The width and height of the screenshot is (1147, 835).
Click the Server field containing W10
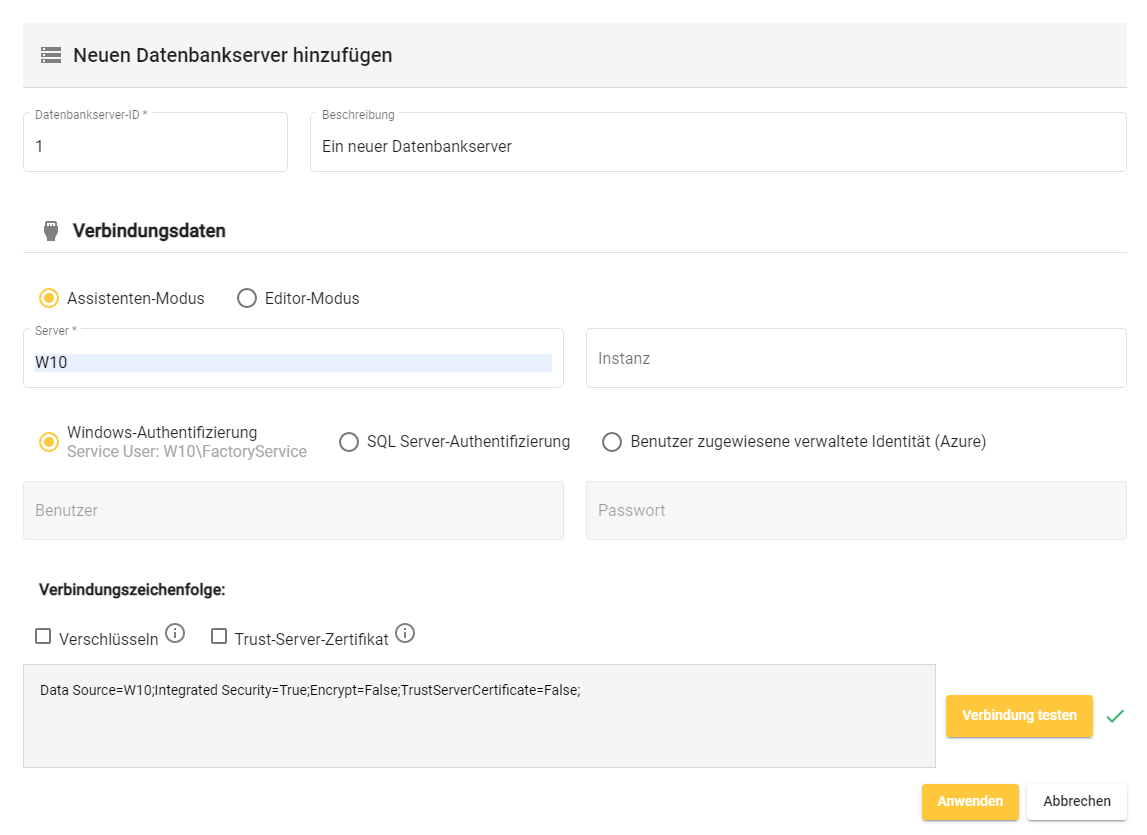[293, 357]
